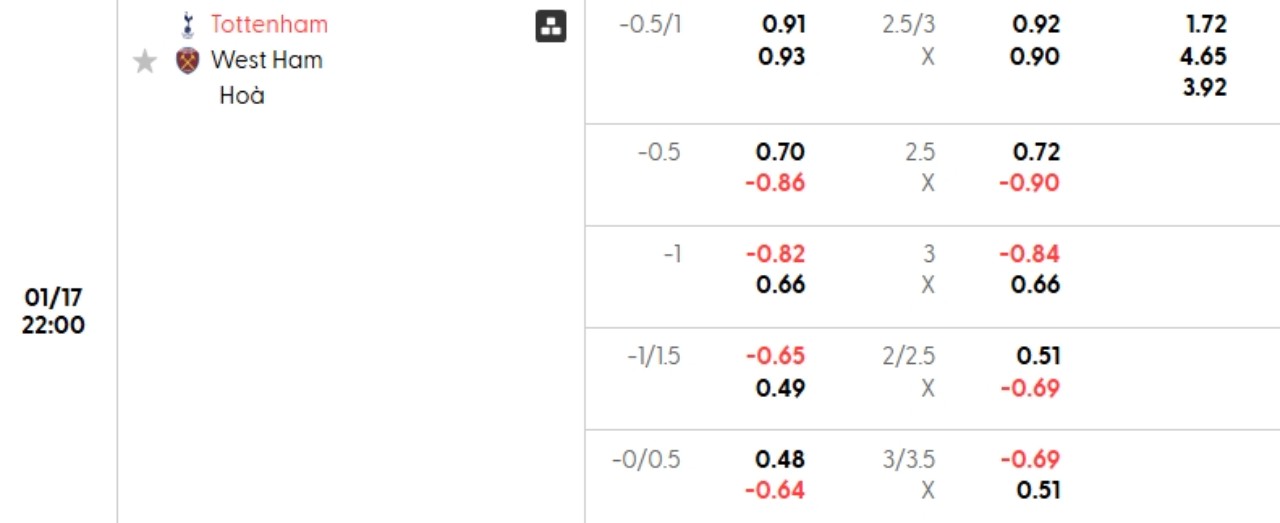Open the Tottenham team name link
1280x523 pixels.
(x=269, y=24)
